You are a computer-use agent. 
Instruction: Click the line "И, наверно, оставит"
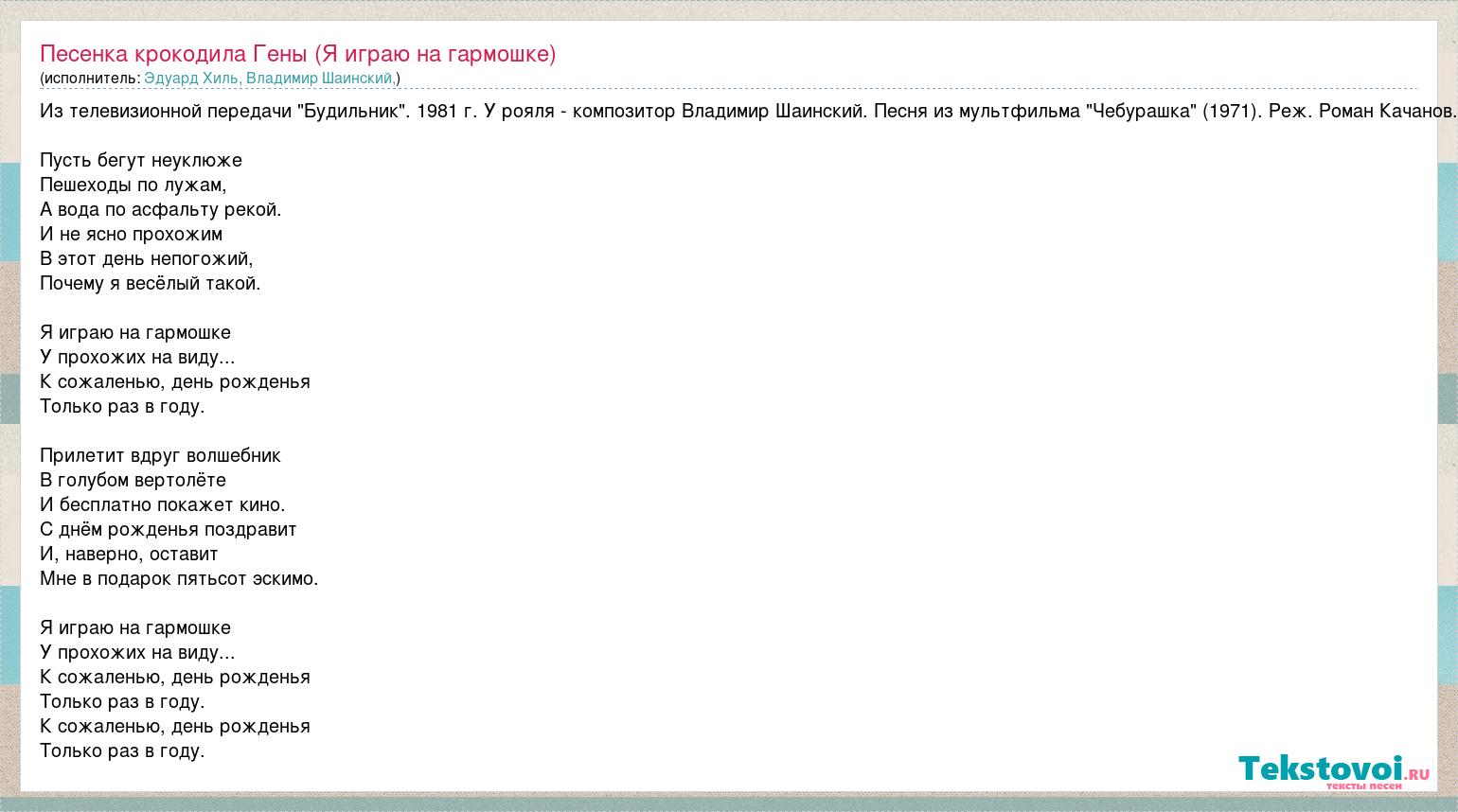pos(129,555)
